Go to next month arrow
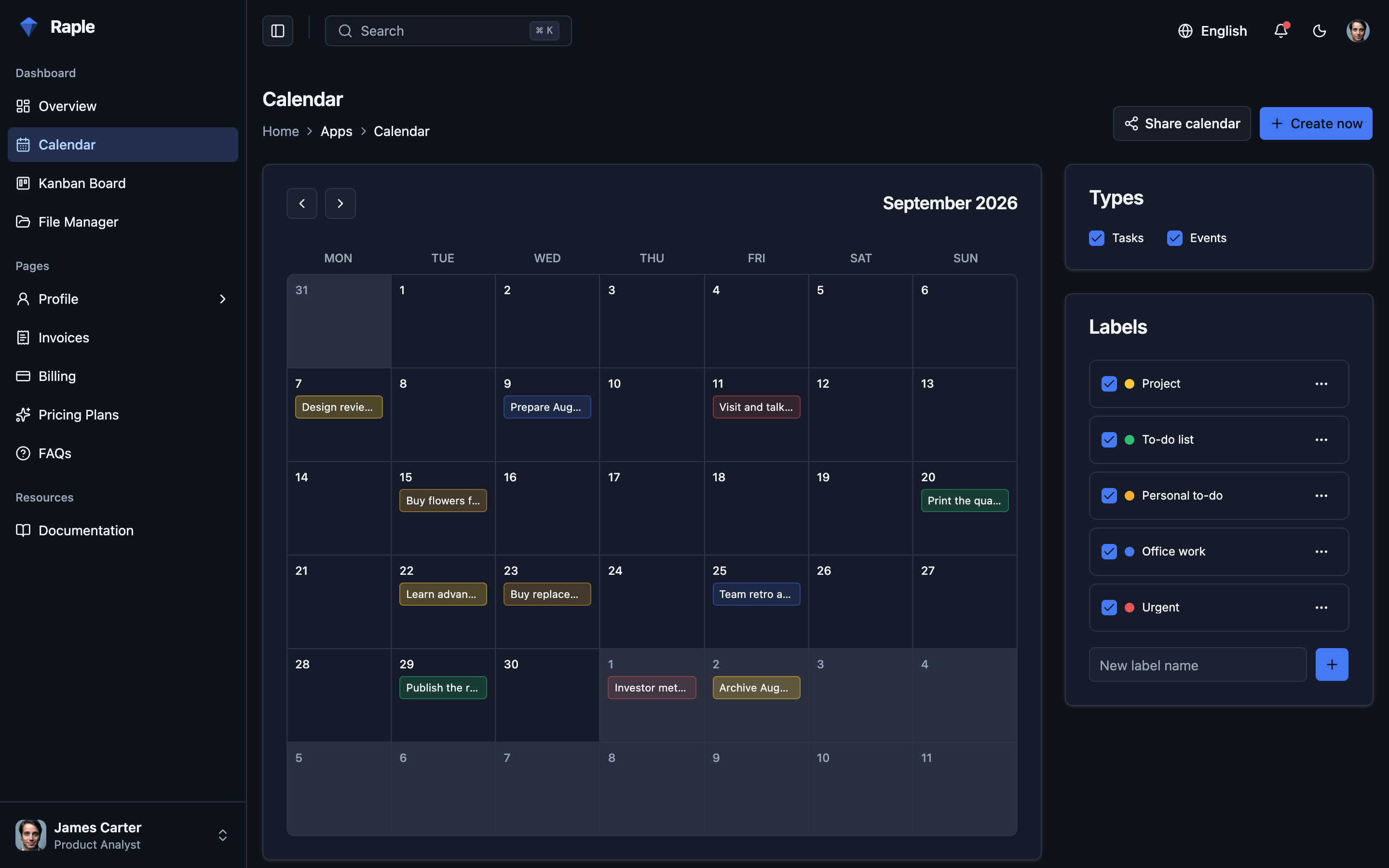The height and width of the screenshot is (868, 1389). 340,203
